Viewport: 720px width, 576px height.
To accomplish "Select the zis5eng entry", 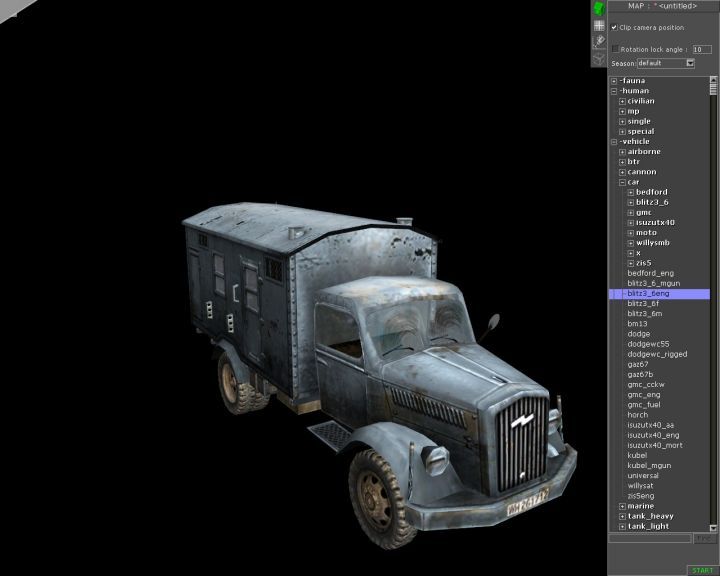I will [x=640, y=496].
